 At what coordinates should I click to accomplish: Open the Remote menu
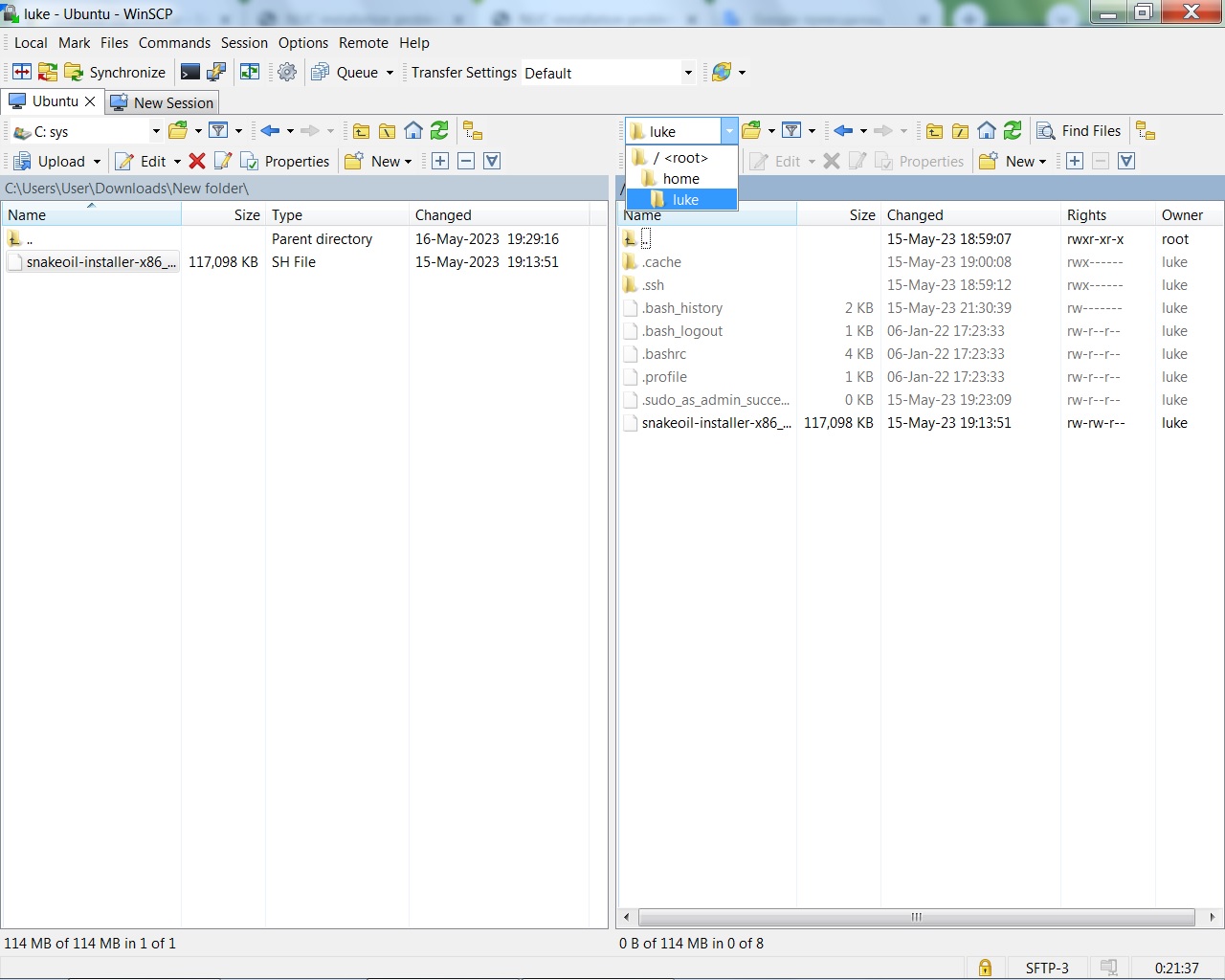click(364, 43)
